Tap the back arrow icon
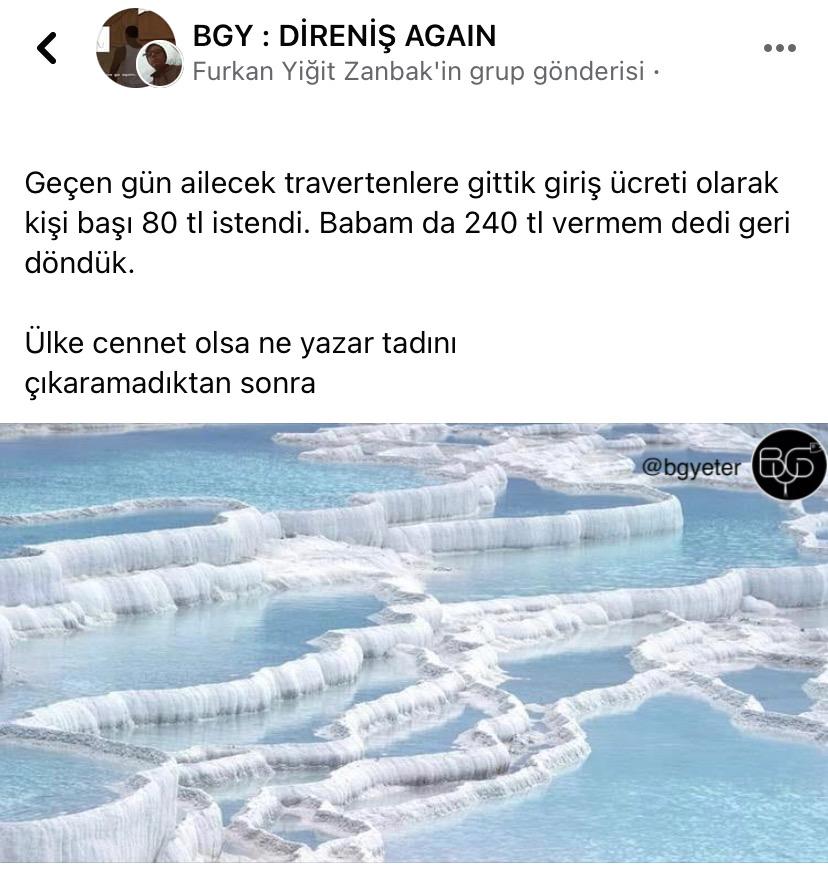 point(47,48)
